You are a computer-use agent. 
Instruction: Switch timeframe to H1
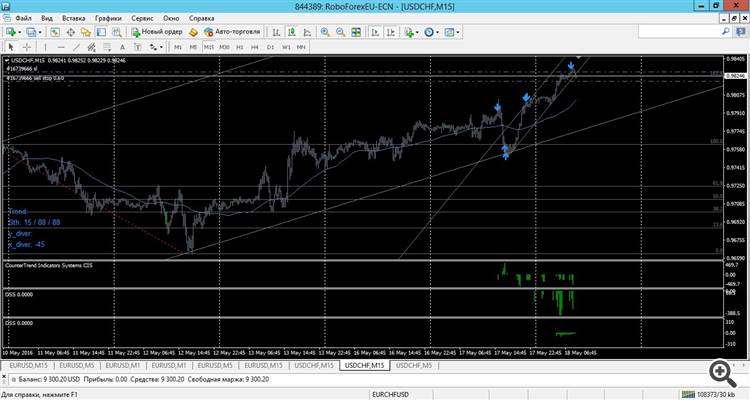240,47
